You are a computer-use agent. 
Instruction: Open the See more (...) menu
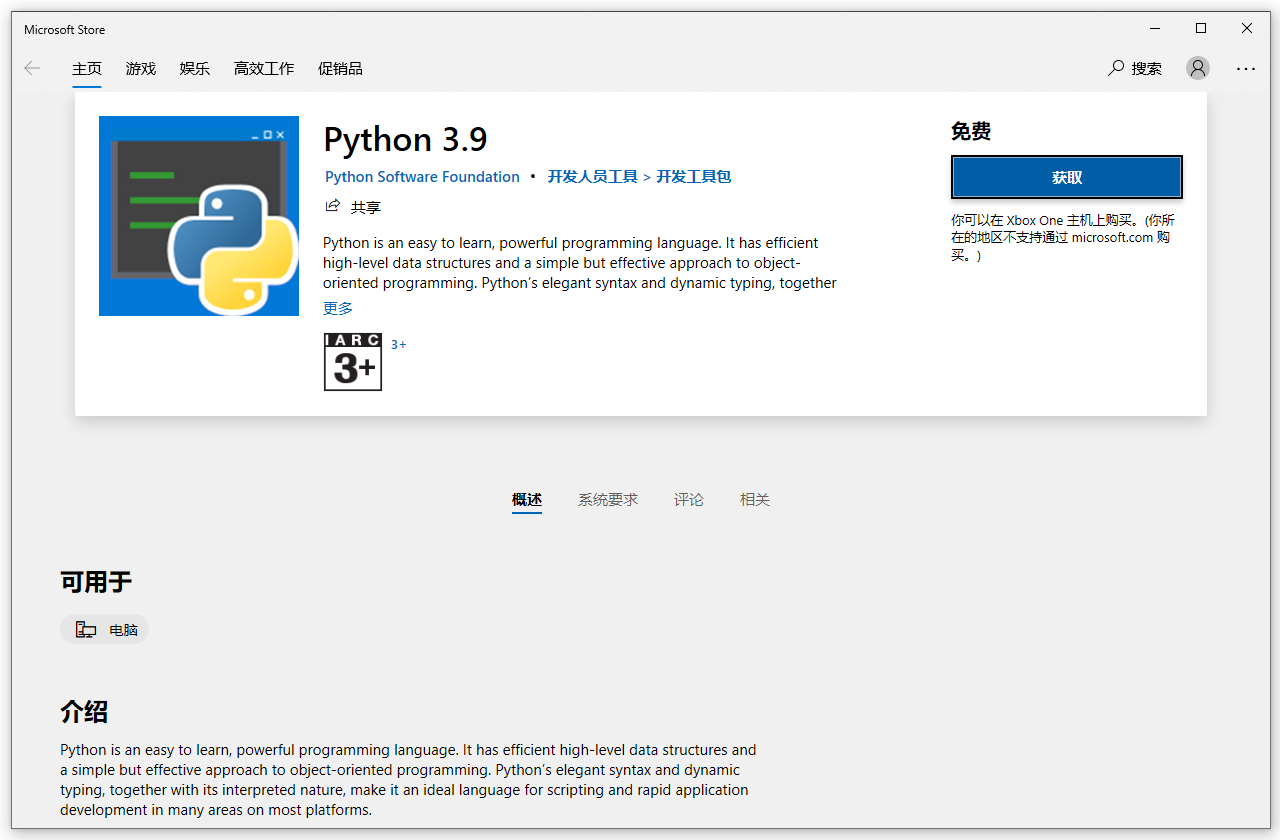coord(1245,68)
